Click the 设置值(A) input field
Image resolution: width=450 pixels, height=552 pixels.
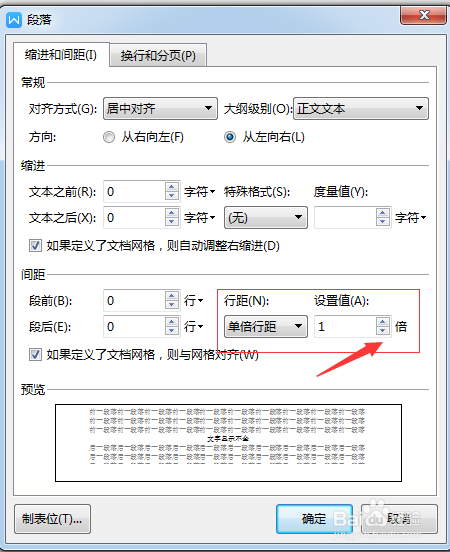point(345,327)
